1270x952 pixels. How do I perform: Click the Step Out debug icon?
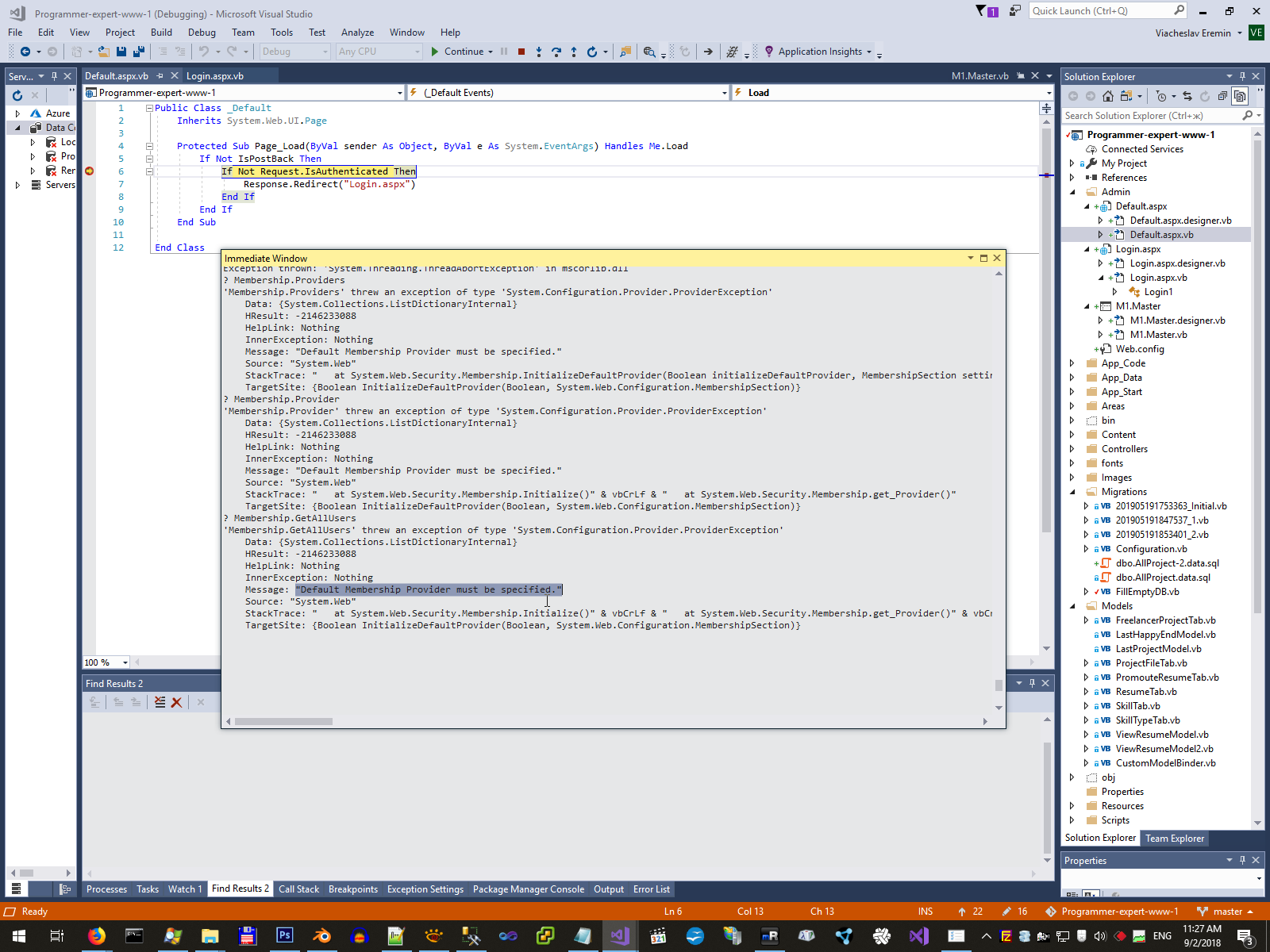(x=574, y=52)
